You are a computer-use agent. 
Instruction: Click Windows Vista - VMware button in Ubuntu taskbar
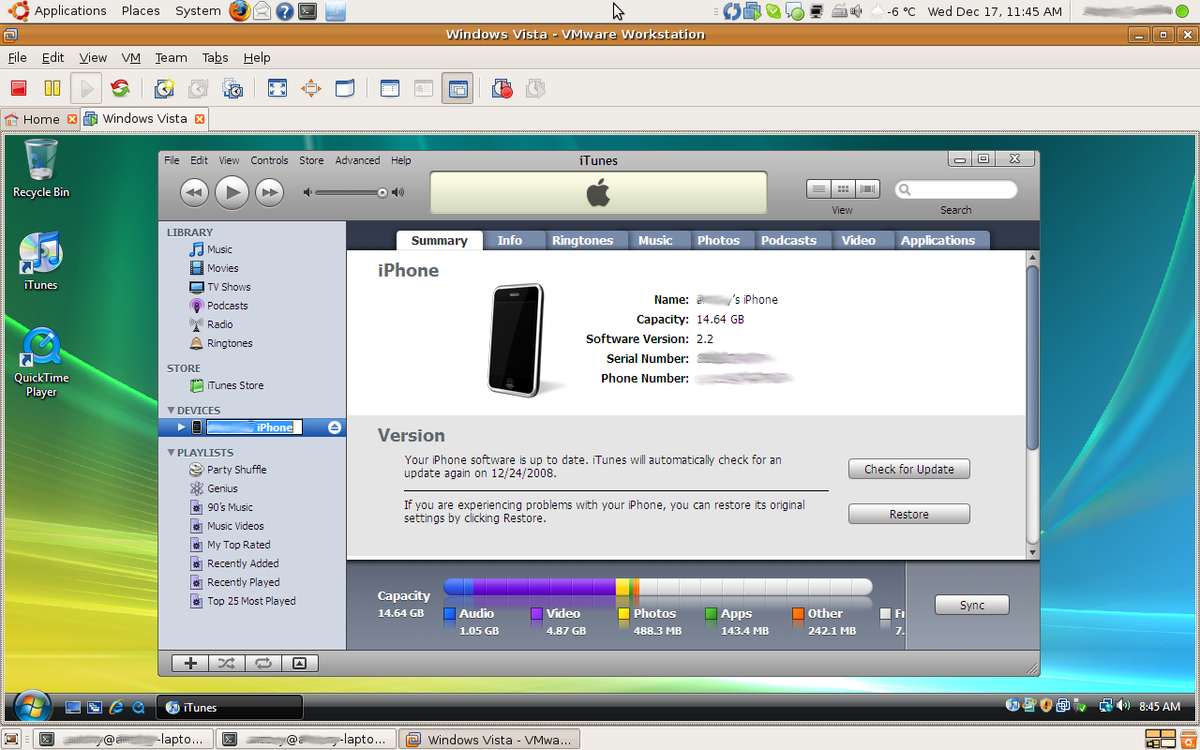pyautogui.click(x=489, y=740)
